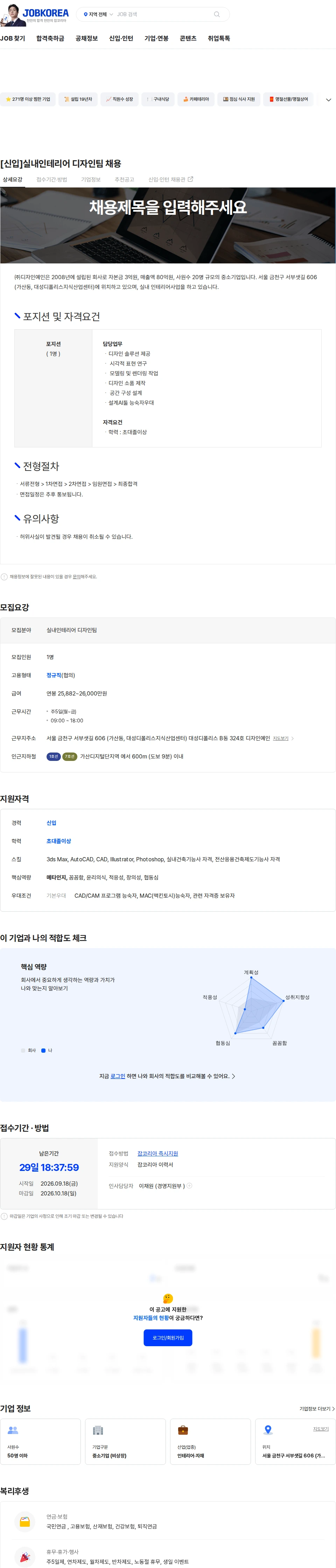Open the 공채정보 menu
The width and height of the screenshot is (336, 1568).
pyautogui.click(x=86, y=38)
